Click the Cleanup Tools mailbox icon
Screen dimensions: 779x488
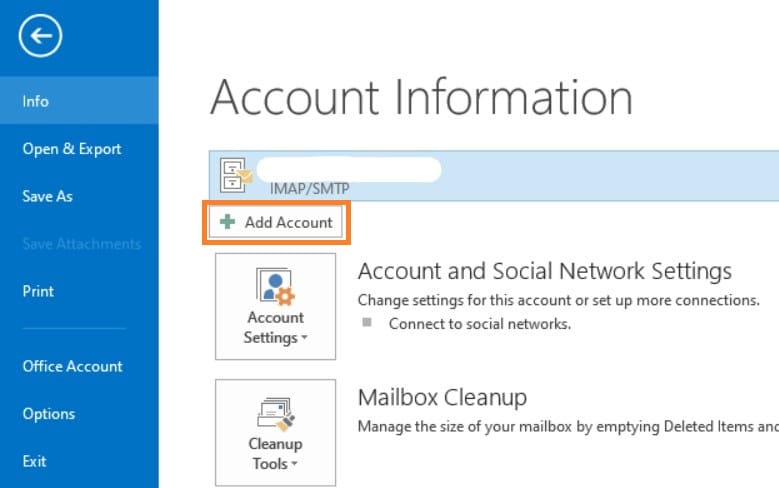pyautogui.click(x=275, y=414)
